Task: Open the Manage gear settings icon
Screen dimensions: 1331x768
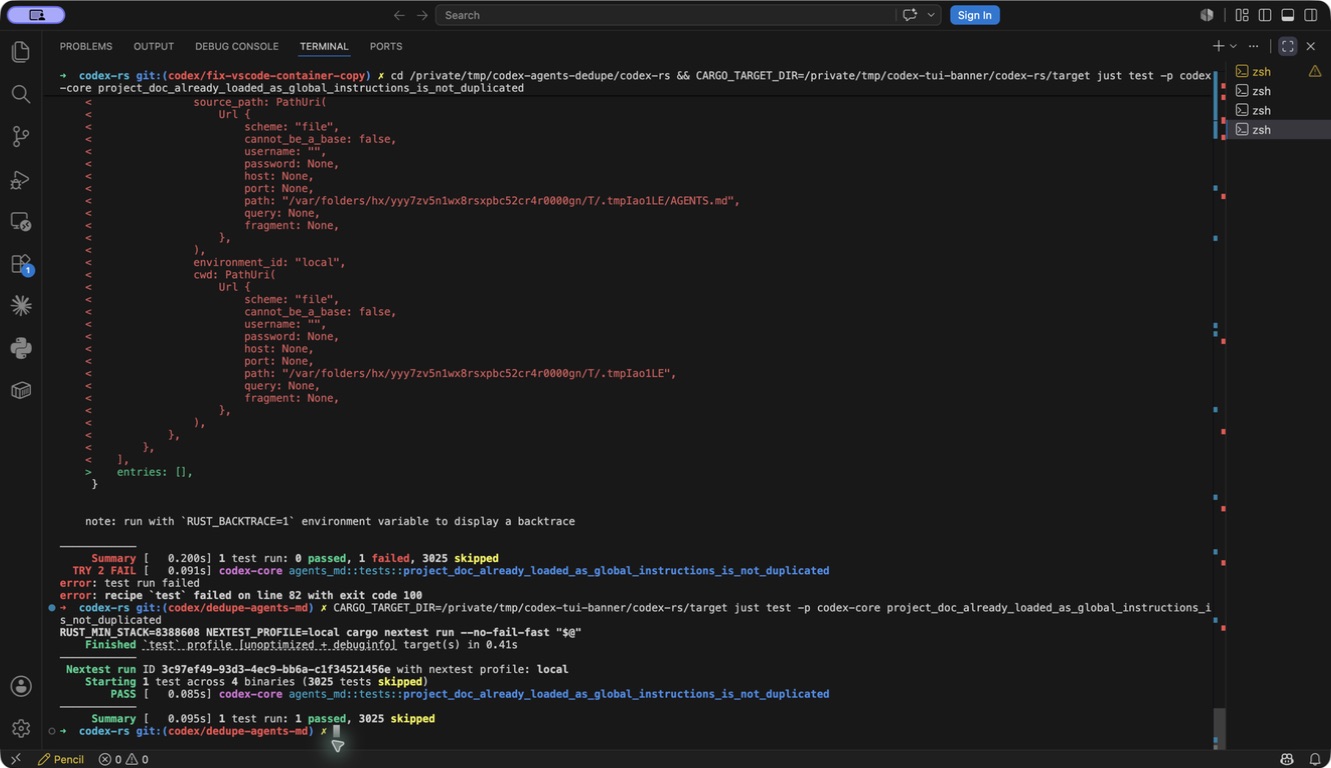Action: coord(20,729)
